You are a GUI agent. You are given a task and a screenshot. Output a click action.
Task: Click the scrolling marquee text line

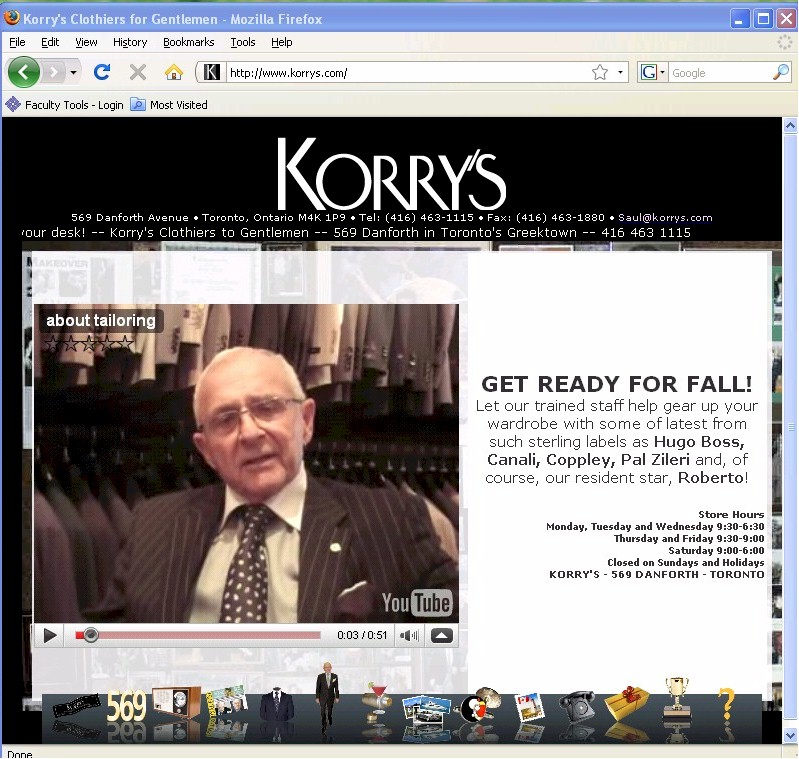pos(357,233)
